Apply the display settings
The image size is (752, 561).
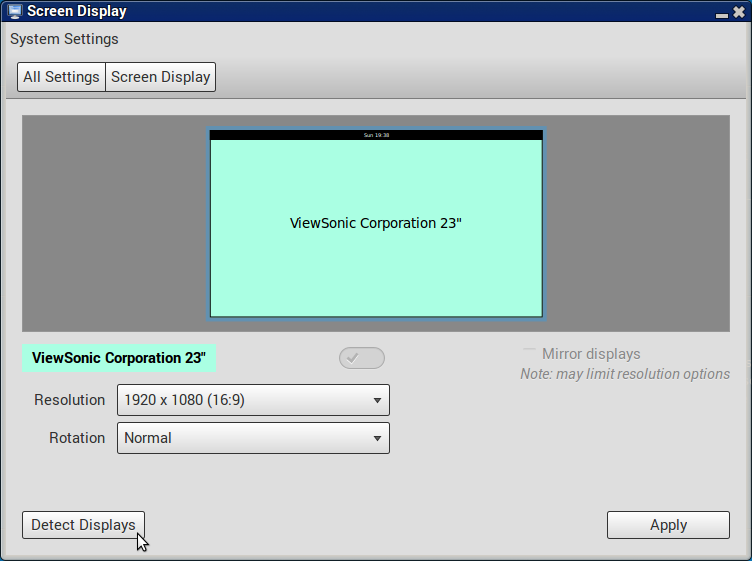coord(668,525)
